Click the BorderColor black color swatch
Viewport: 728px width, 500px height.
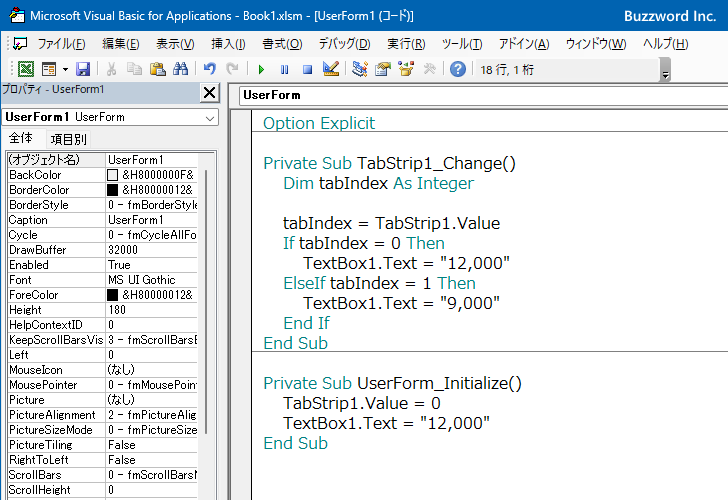tap(112, 190)
